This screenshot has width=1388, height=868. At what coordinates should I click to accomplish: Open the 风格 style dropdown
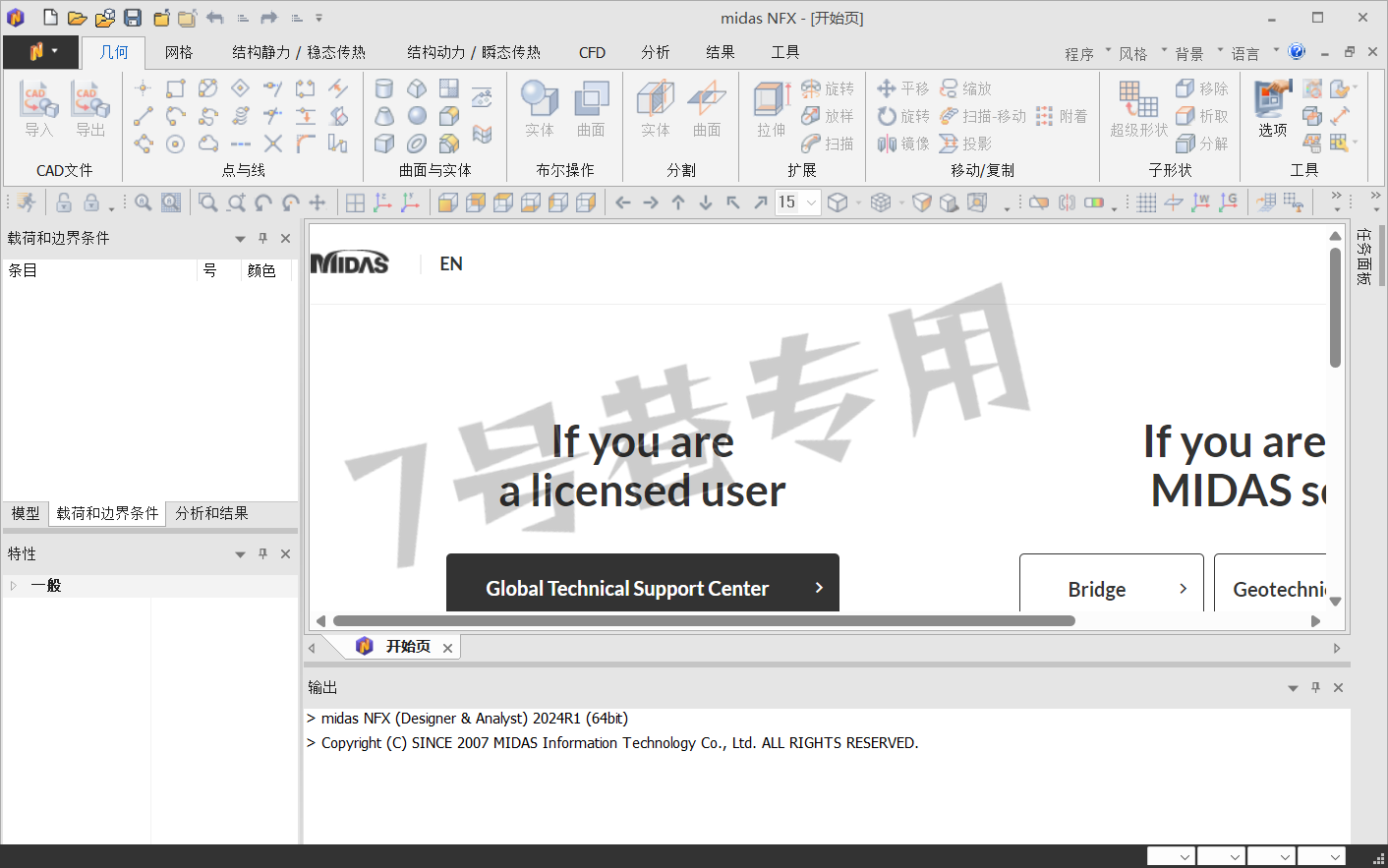tap(1142, 53)
